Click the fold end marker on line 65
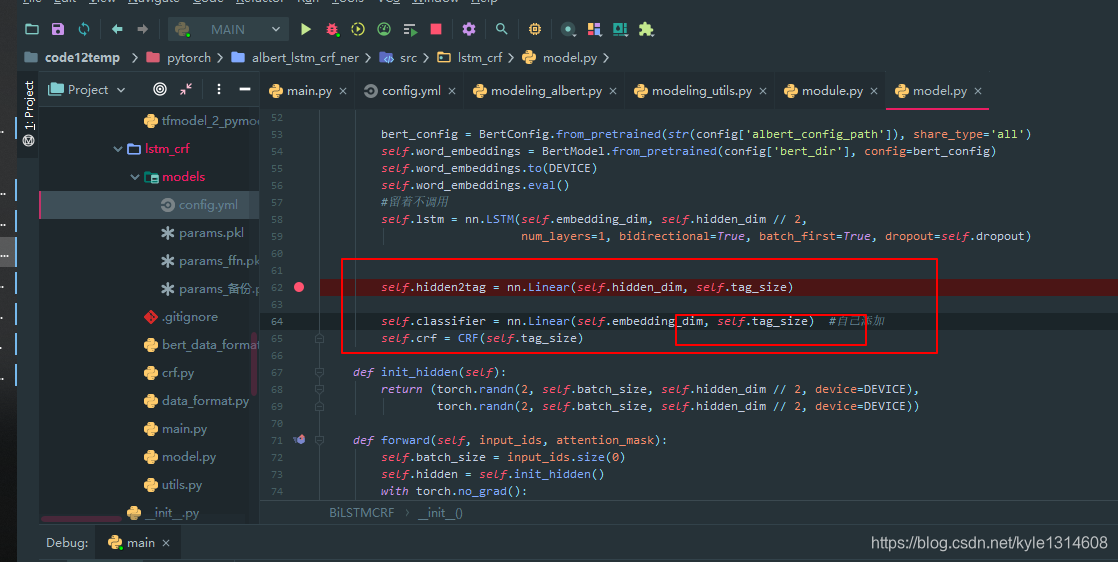 pos(319,338)
